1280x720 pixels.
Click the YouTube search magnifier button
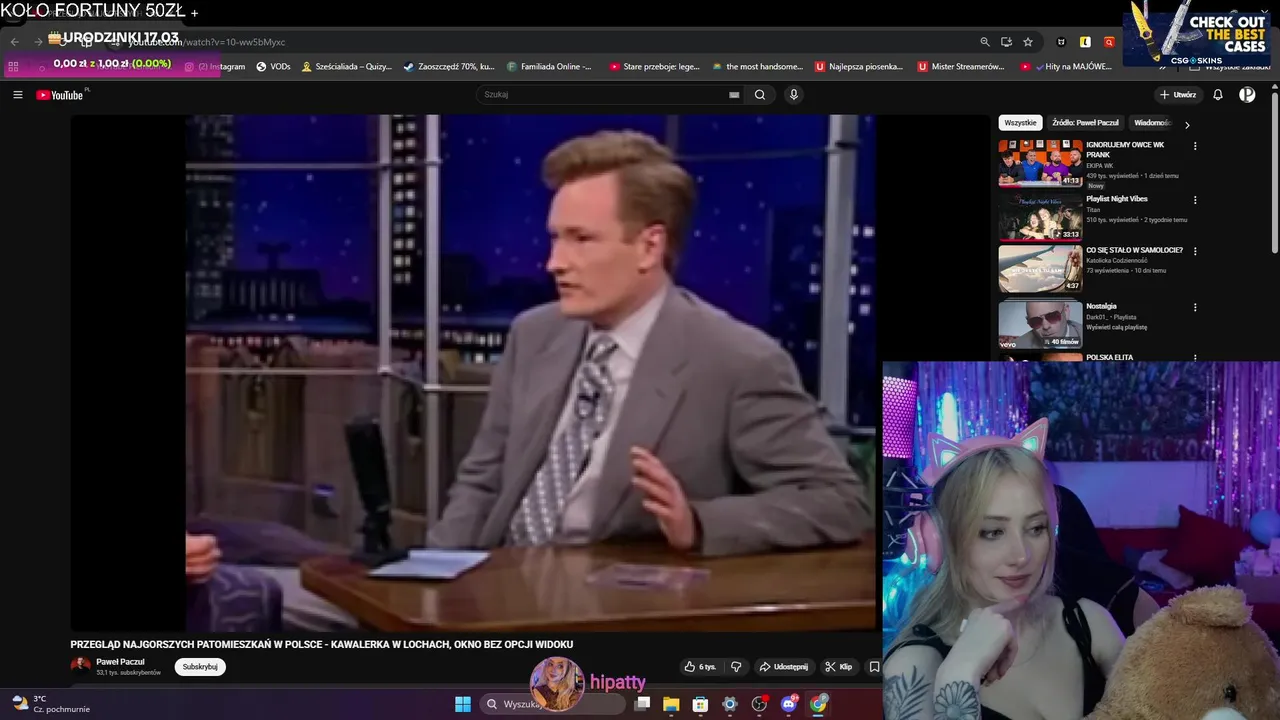[x=760, y=95]
